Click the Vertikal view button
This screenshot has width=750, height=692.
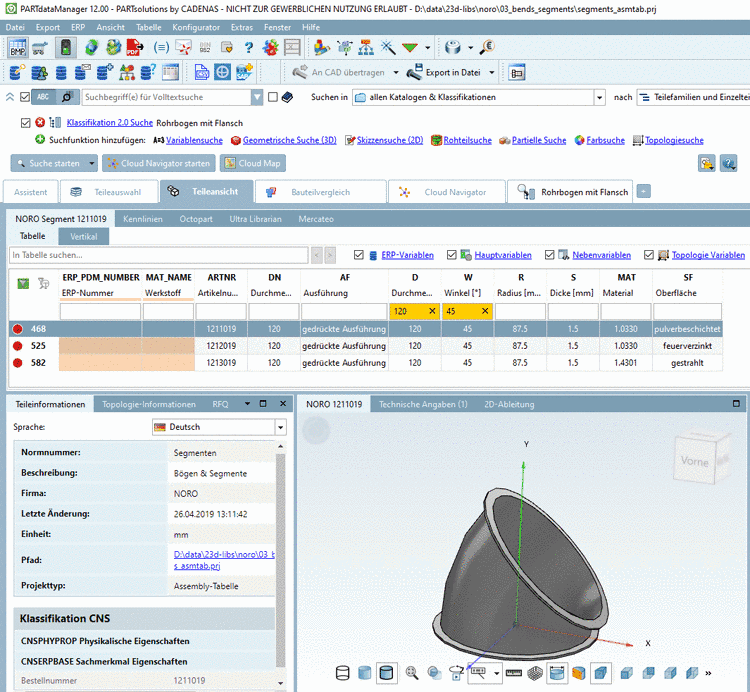84,236
